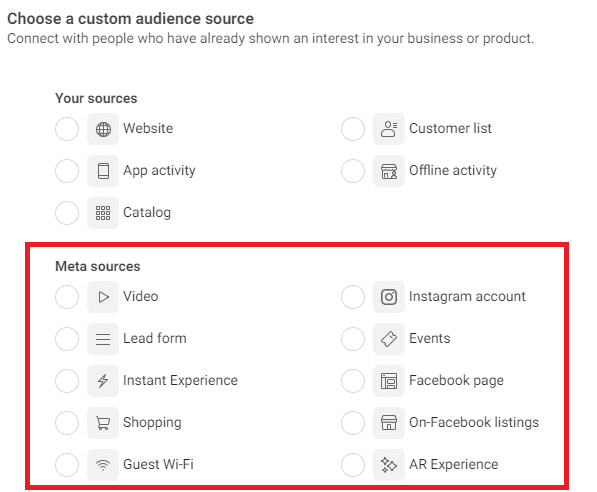Image resolution: width=597 pixels, height=492 pixels.
Task: Choose the Offline activity radio option
Action: [353, 171]
